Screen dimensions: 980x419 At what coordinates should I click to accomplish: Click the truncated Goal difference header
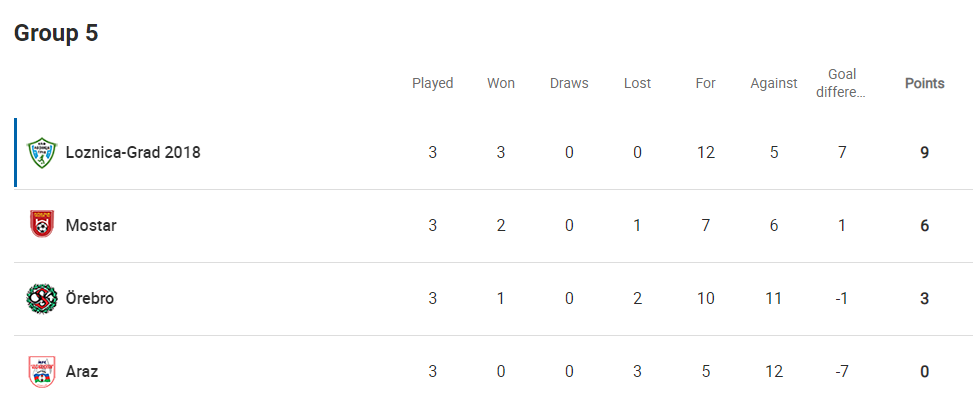tap(842, 83)
